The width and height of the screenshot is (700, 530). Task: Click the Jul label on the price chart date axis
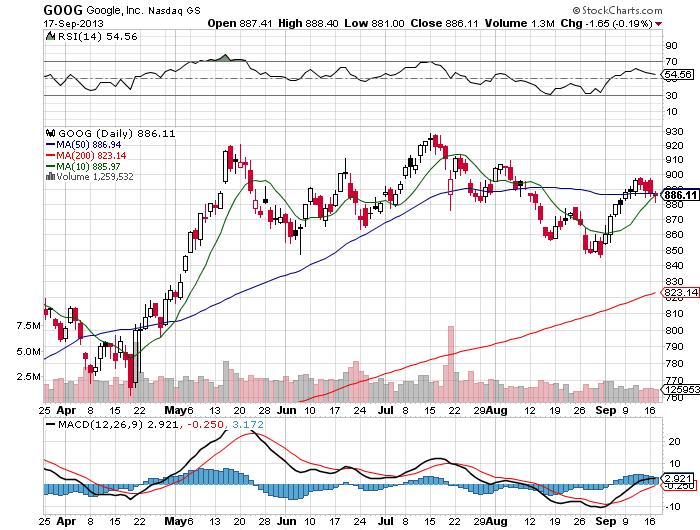(385, 410)
